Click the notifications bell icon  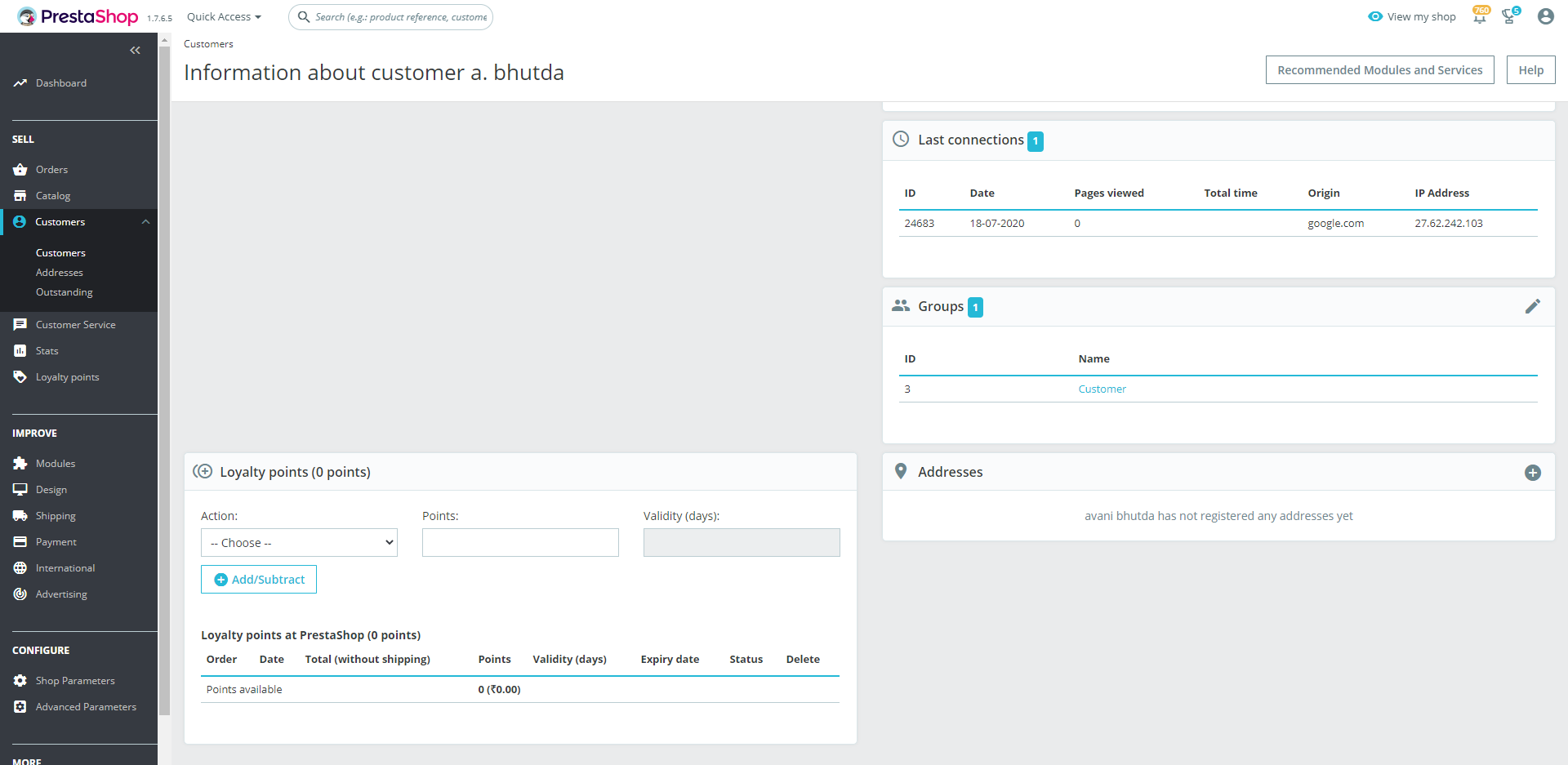point(1479,17)
